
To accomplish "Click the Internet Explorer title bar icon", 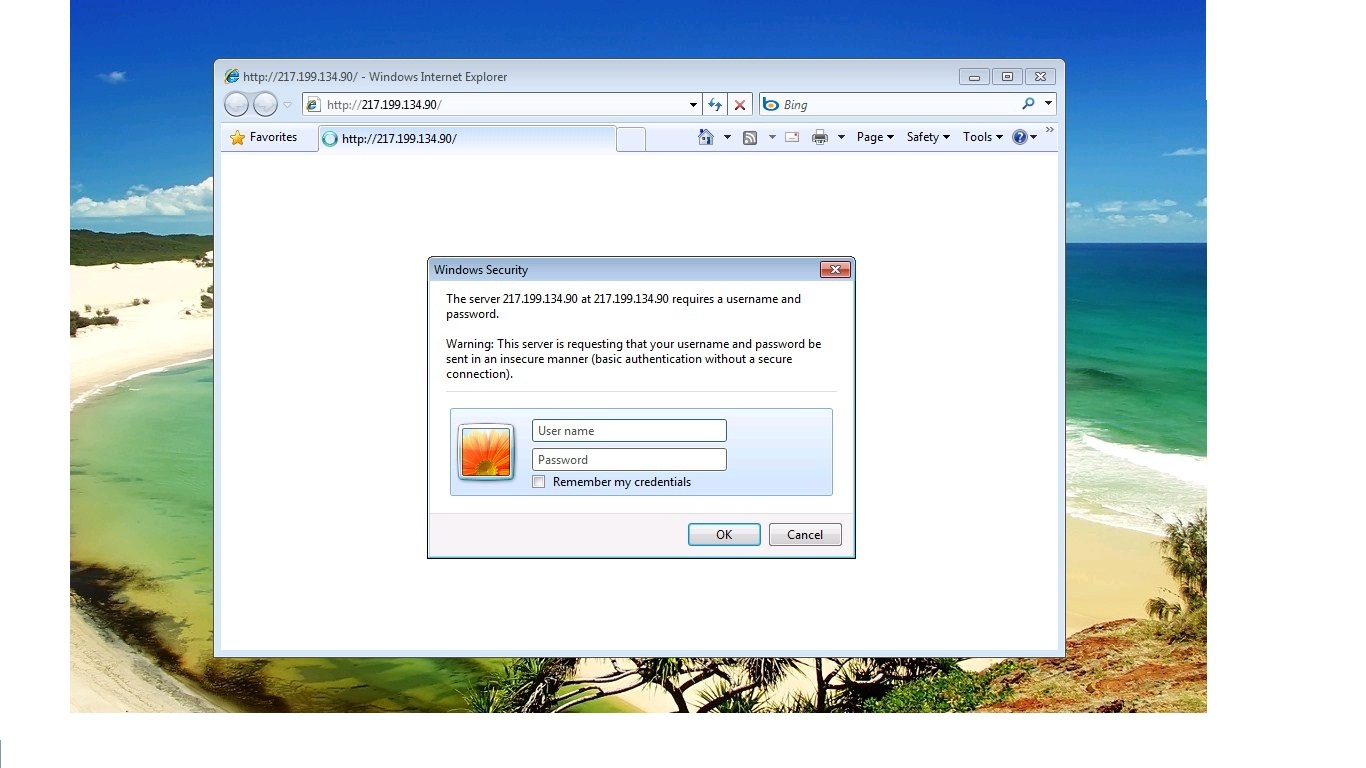I will click(x=232, y=76).
